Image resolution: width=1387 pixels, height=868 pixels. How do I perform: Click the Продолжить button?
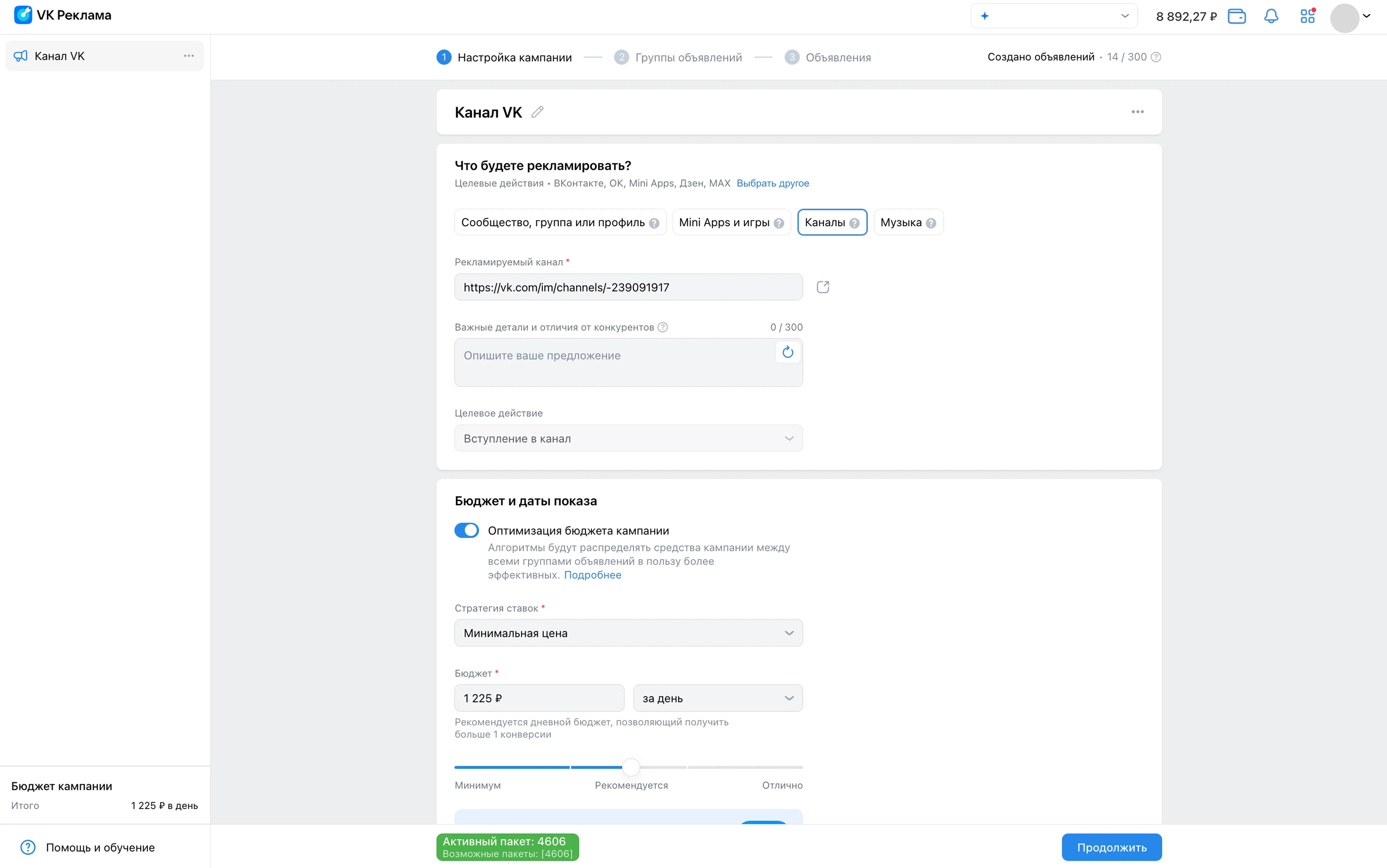click(1111, 847)
